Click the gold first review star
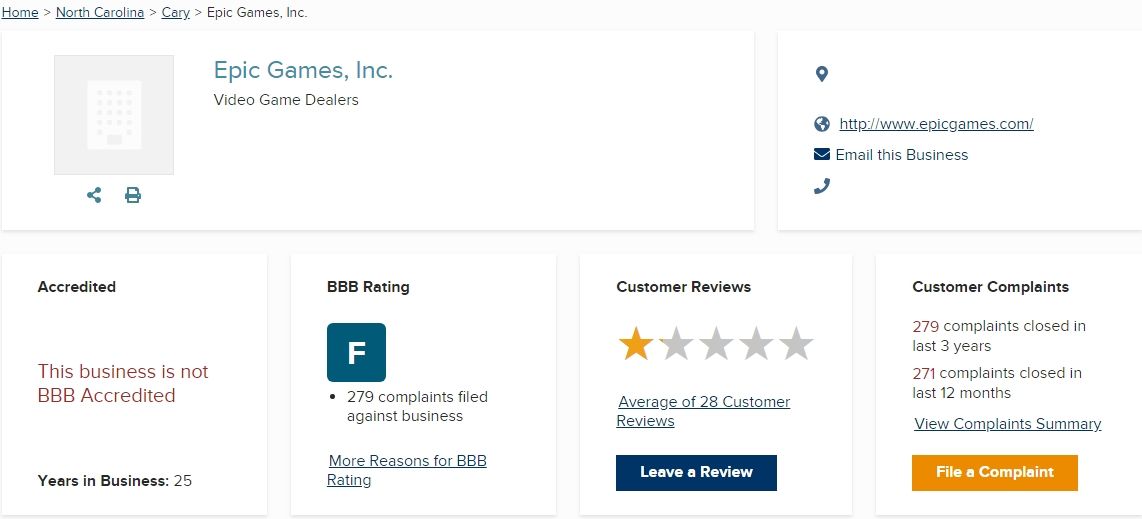The image size is (1142, 519). pyautogui.click(x=636, y=345)
